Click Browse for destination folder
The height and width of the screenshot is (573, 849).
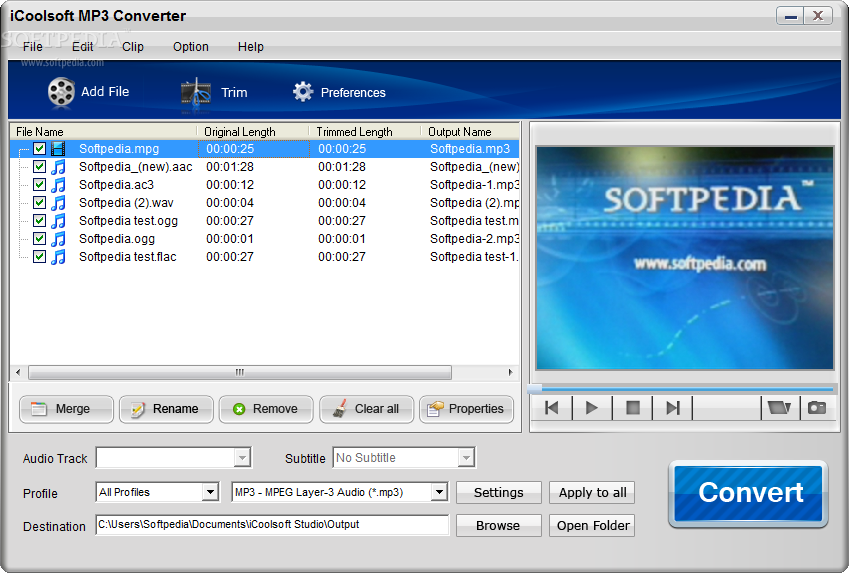pos(499,525)
